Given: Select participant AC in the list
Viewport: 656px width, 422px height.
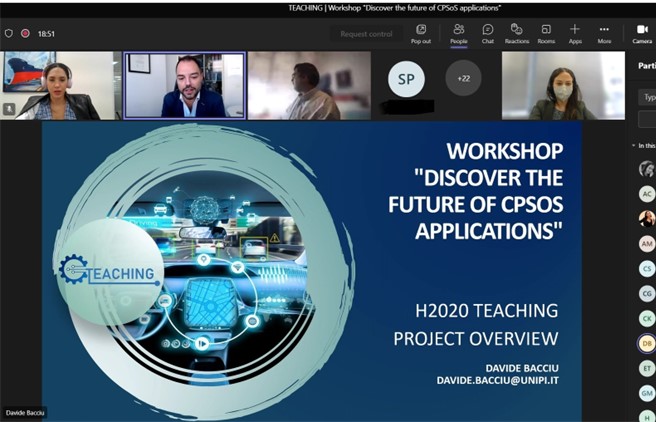Looking at the screenshot, I should [647, 193].
